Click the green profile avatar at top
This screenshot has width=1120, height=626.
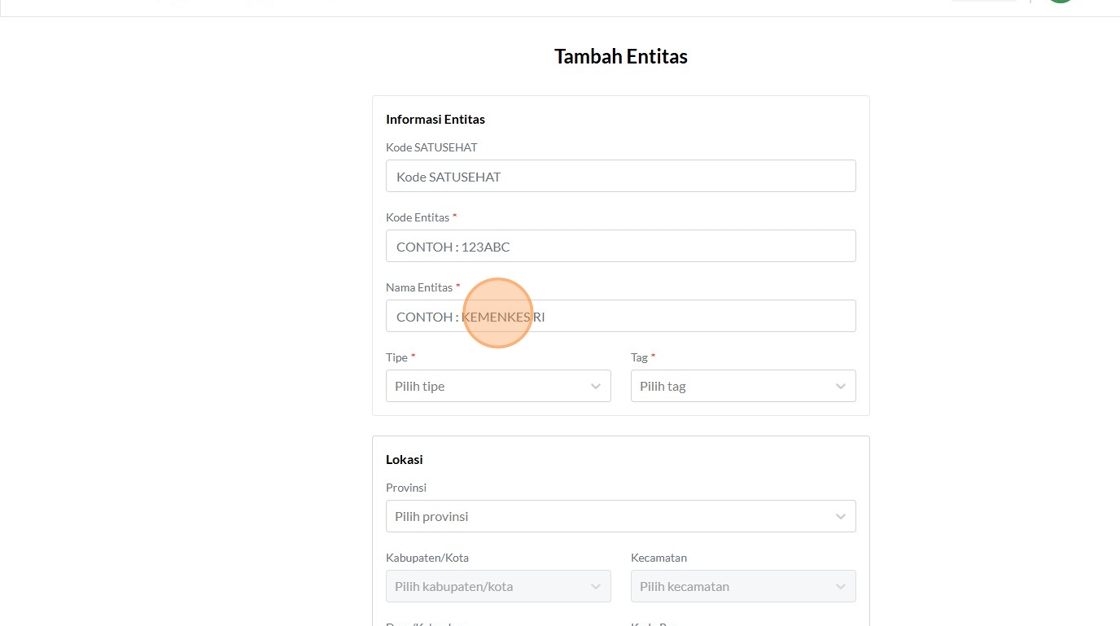click(1059, 2)
